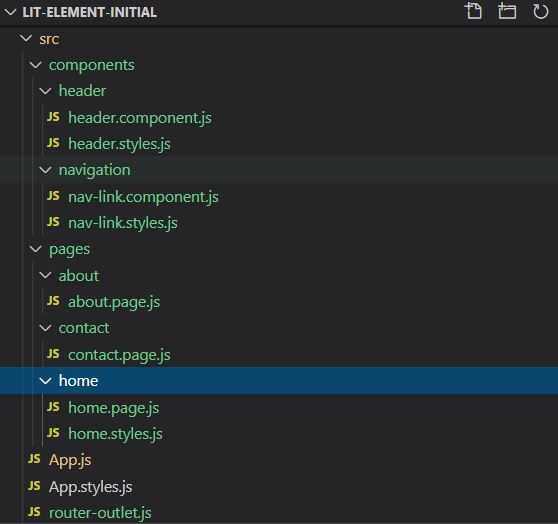
Task: Click the JS icon beside App.js
Action: click(34, 459)
